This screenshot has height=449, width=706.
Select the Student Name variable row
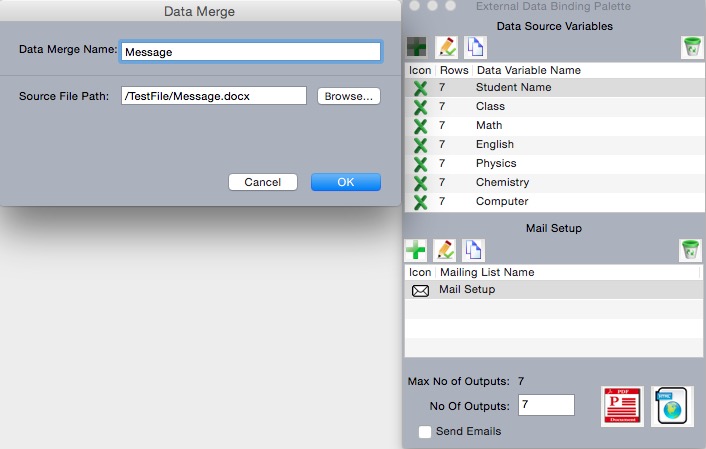554,87
